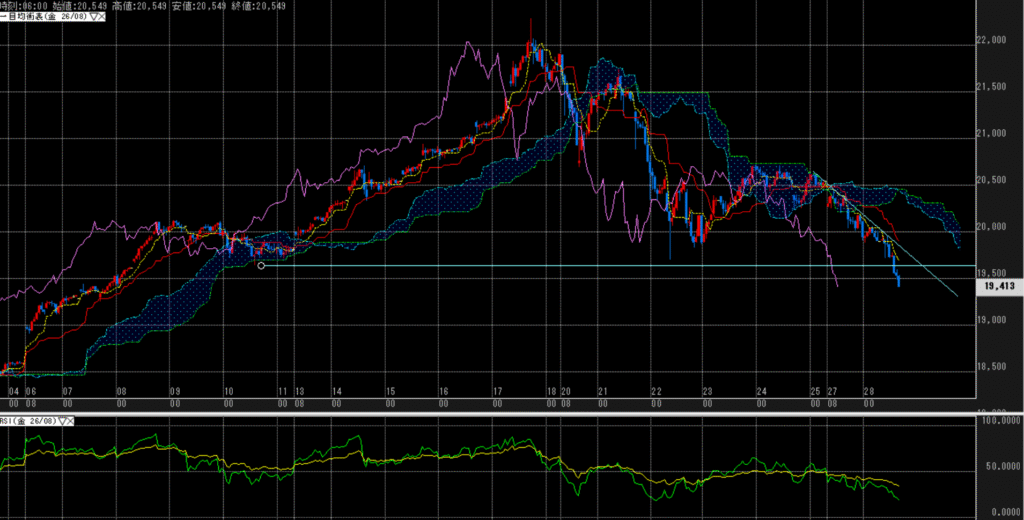Click date 04 on the time axis

tap(13, 391)
